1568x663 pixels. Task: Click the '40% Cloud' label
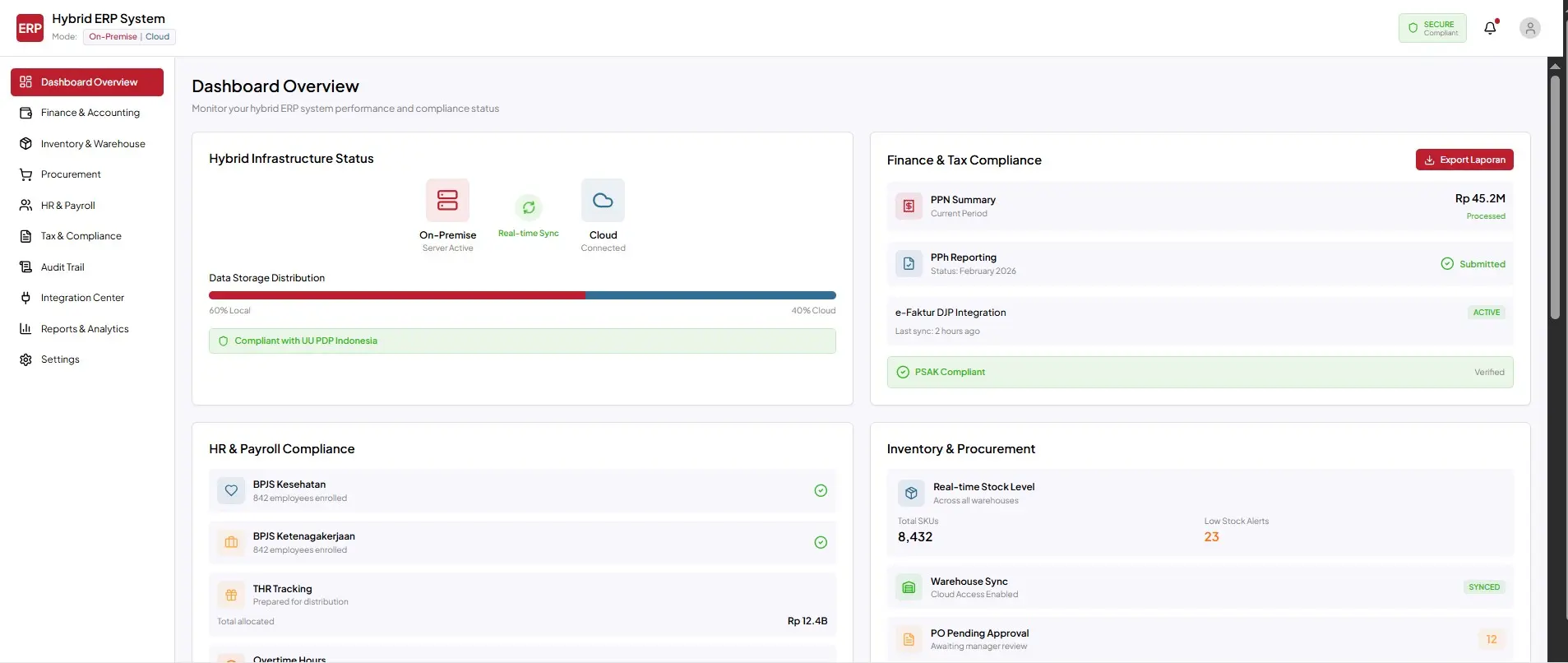click(x=813, y=311)
